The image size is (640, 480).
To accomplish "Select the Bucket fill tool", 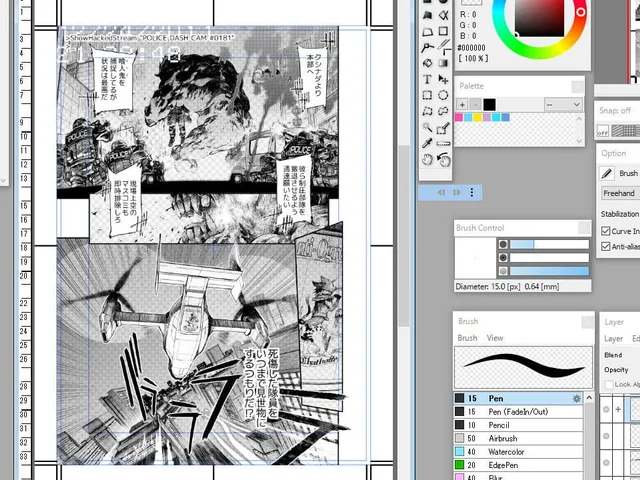I will pos(427,63).
